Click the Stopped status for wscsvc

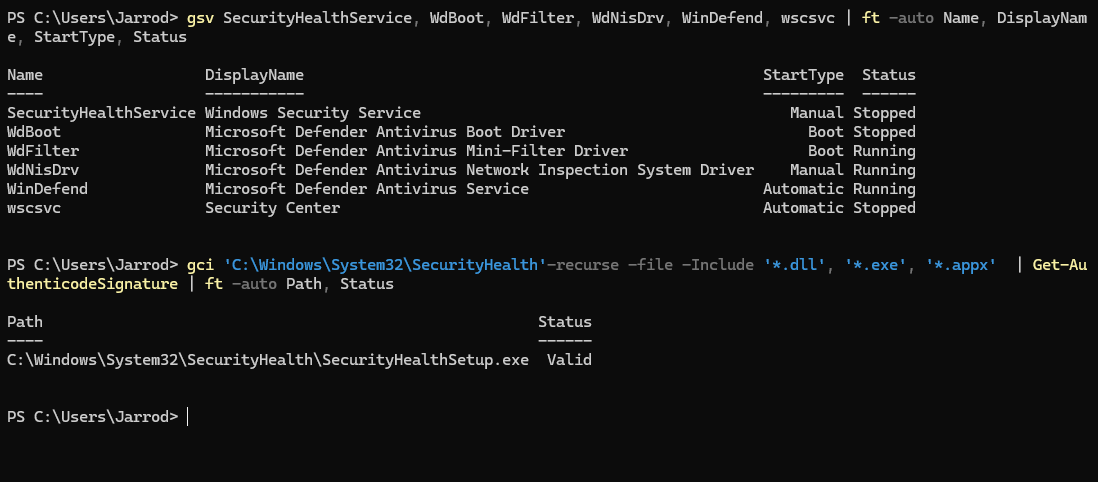(884, 207)
